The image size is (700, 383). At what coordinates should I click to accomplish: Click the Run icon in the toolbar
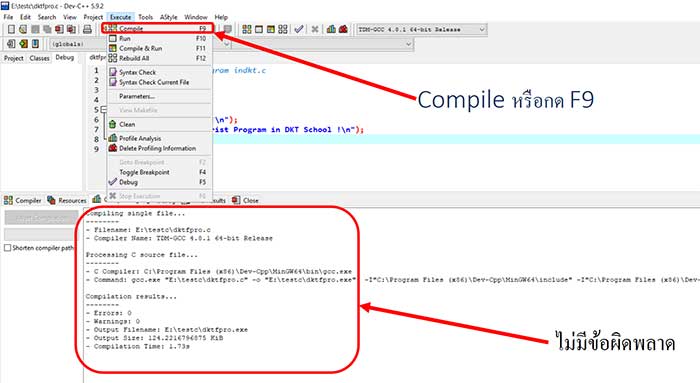coord(258,29)
